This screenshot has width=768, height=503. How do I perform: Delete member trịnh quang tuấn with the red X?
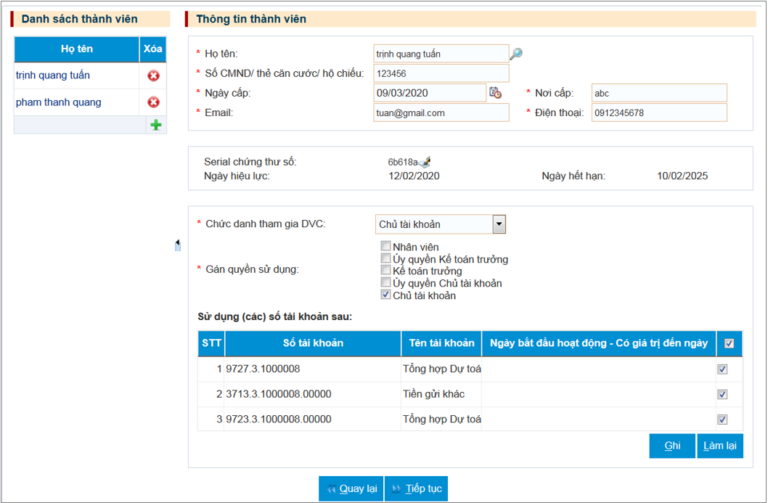[x=153, y=76]
